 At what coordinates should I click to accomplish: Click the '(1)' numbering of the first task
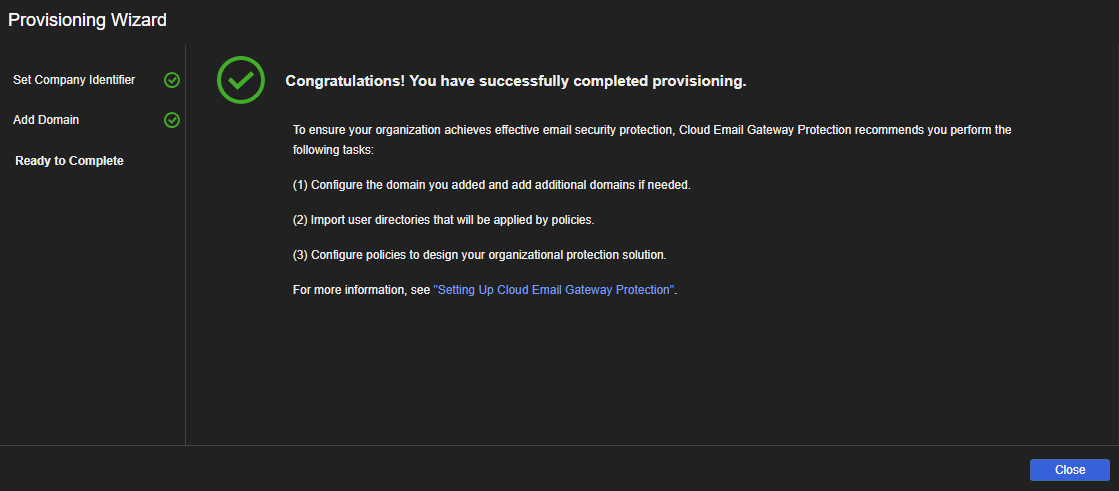(300, 185)
